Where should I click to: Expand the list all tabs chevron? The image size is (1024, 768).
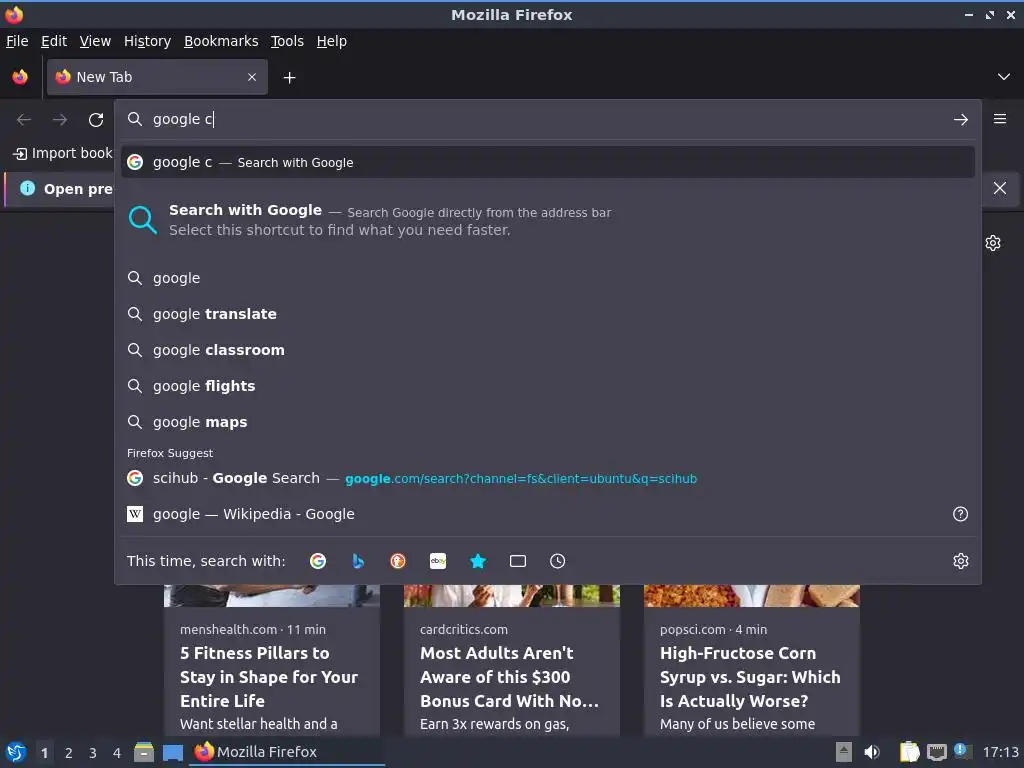(x=1004, y=77)
